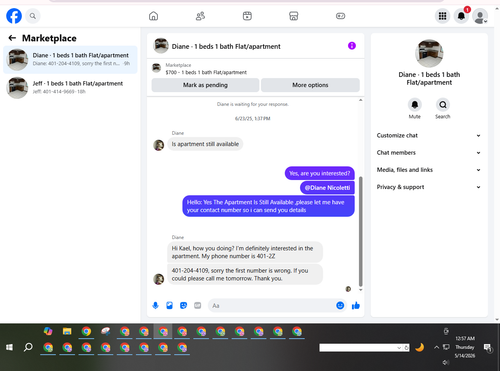The width and height of the screenshot is (500, 371).
Task: Click the 'Hello: Yes The Apartment' message bubble
Action: point(268,206)
